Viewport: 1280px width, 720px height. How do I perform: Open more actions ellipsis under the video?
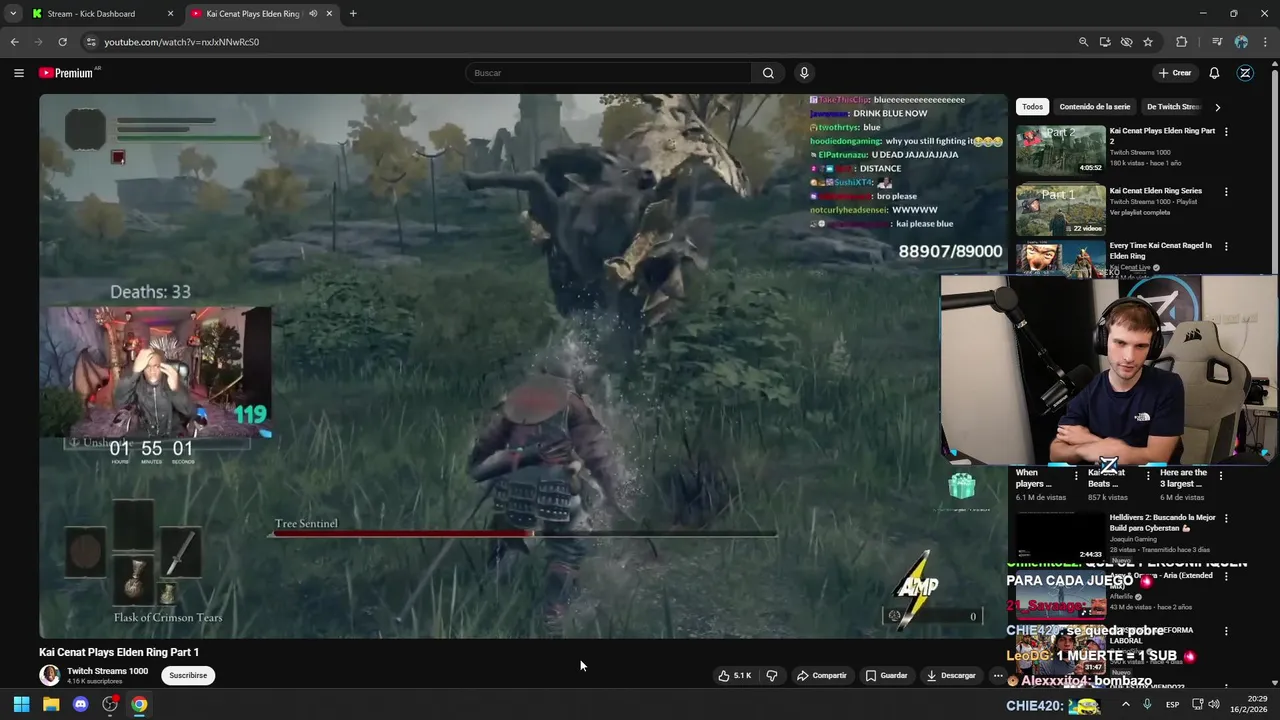pos(997,676)
